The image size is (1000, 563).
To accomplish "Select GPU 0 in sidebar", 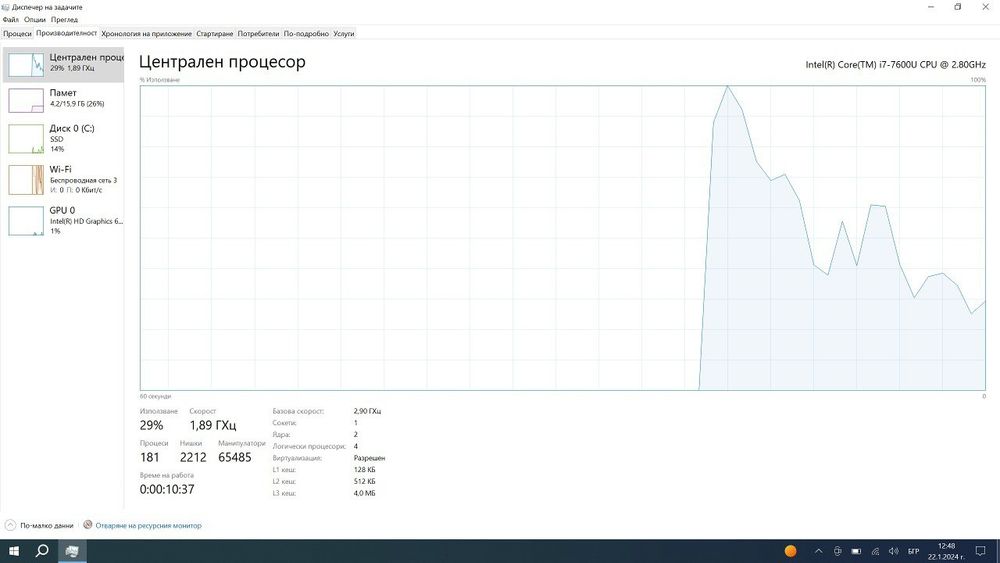I will (x=63, y=220).
